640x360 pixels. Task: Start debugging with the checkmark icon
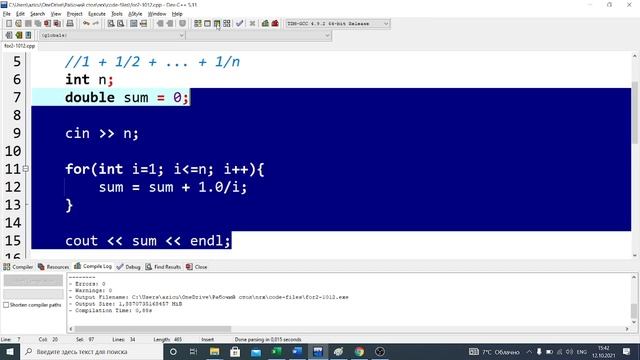click(240, 24)
